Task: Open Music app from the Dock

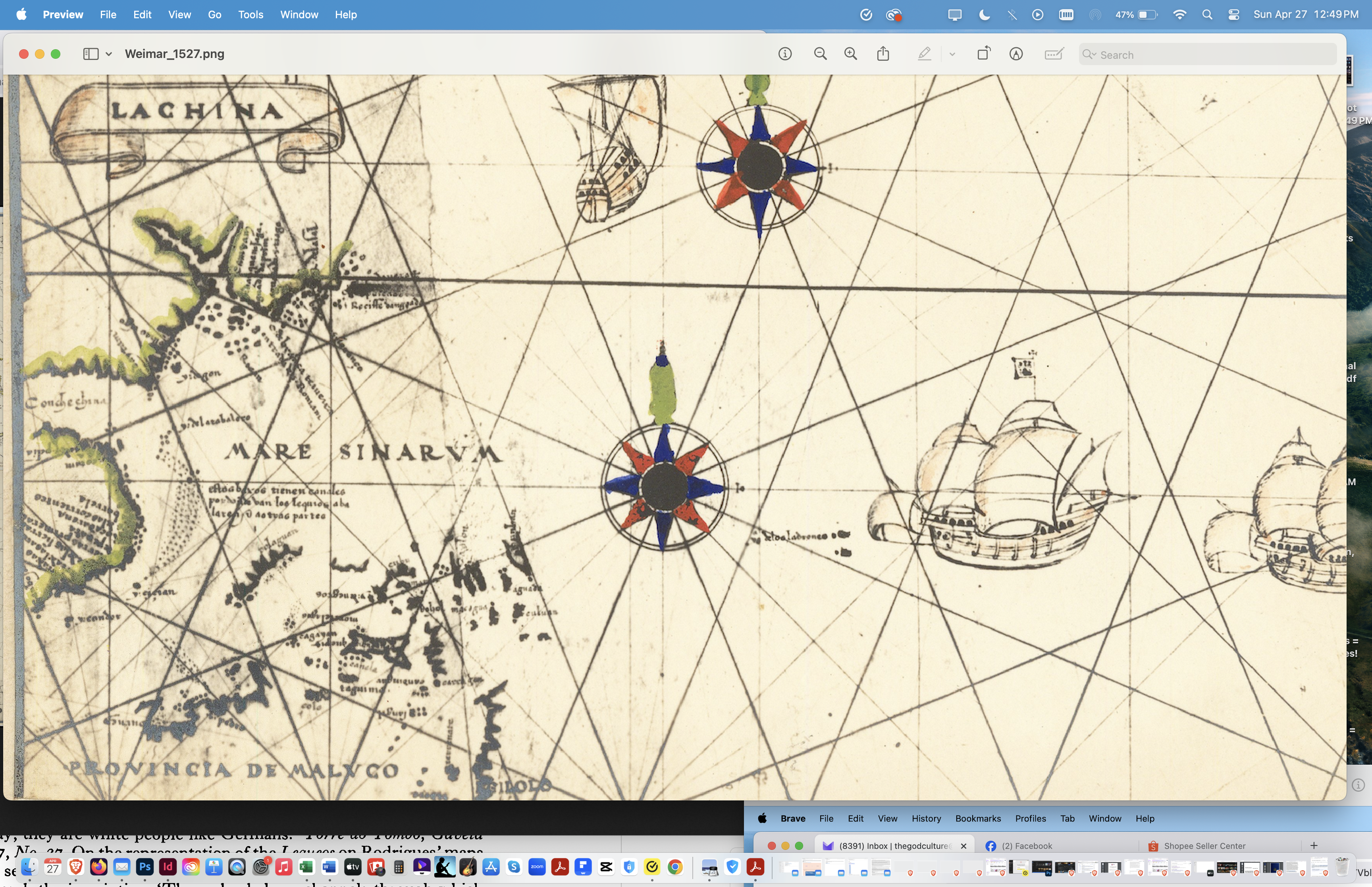Action: tap(283, 866)
